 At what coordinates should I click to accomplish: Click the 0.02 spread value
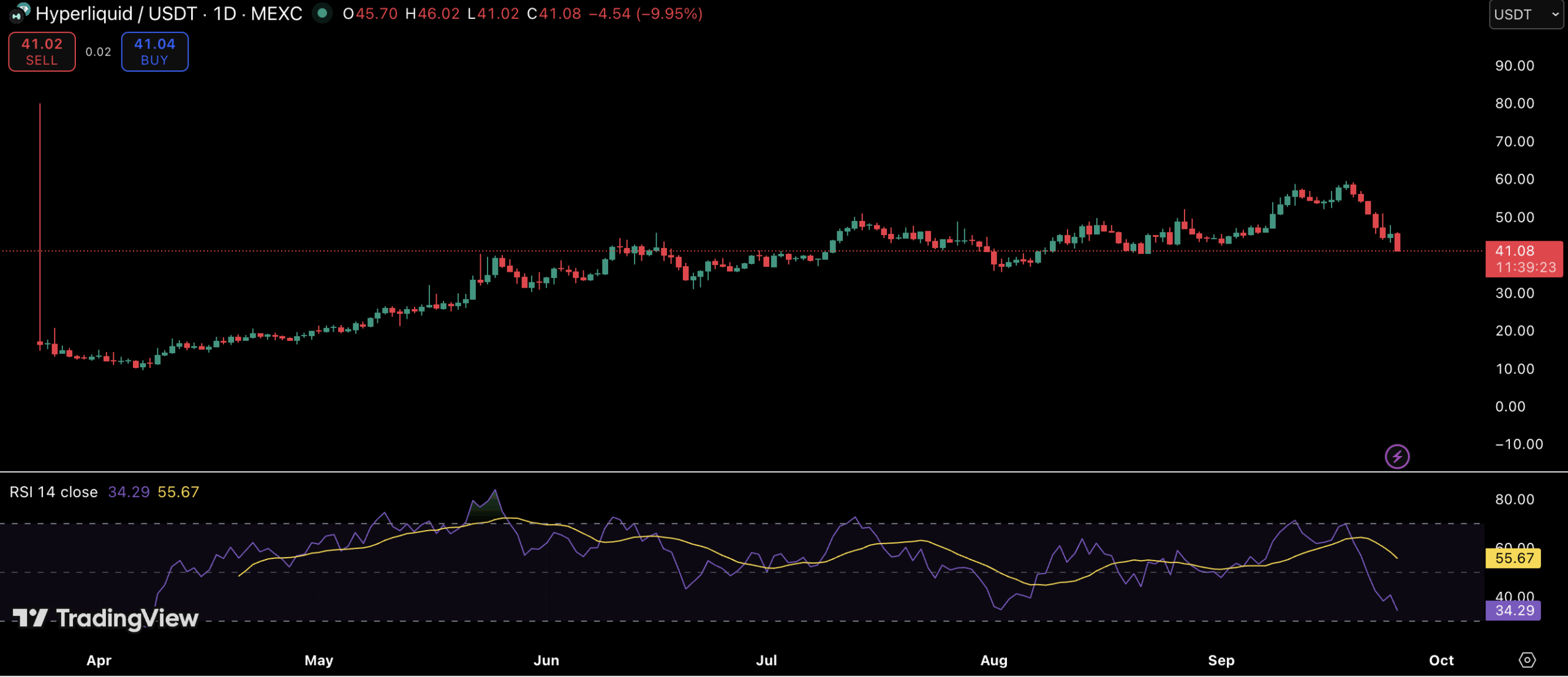pyautogui.click(x=98, y=52)
